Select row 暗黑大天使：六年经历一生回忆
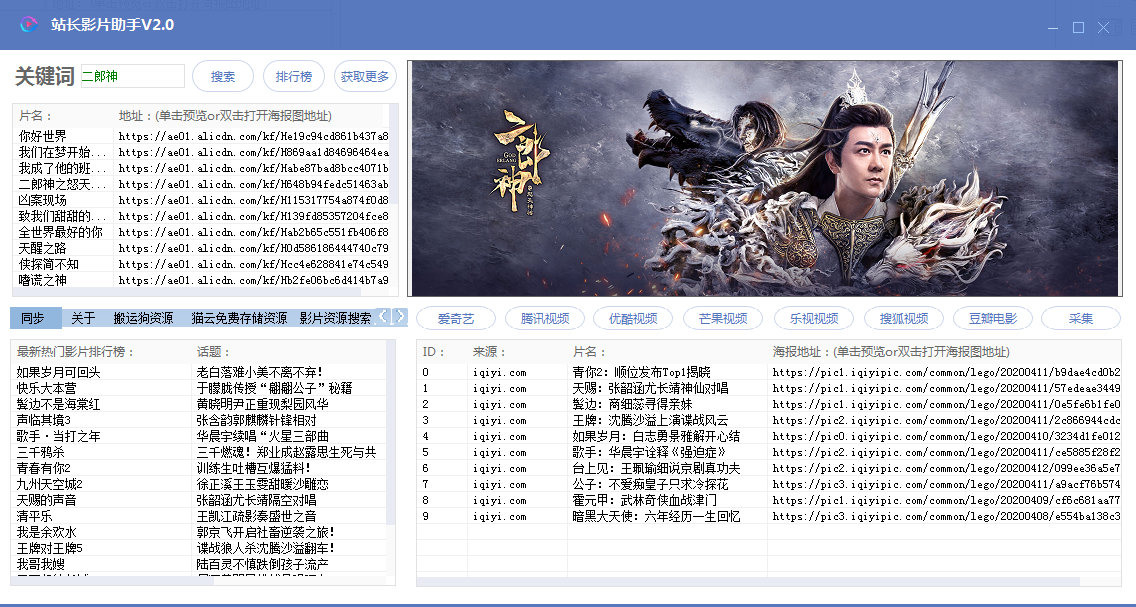This screenshot has width=1136, height=607. click(769, 516)
